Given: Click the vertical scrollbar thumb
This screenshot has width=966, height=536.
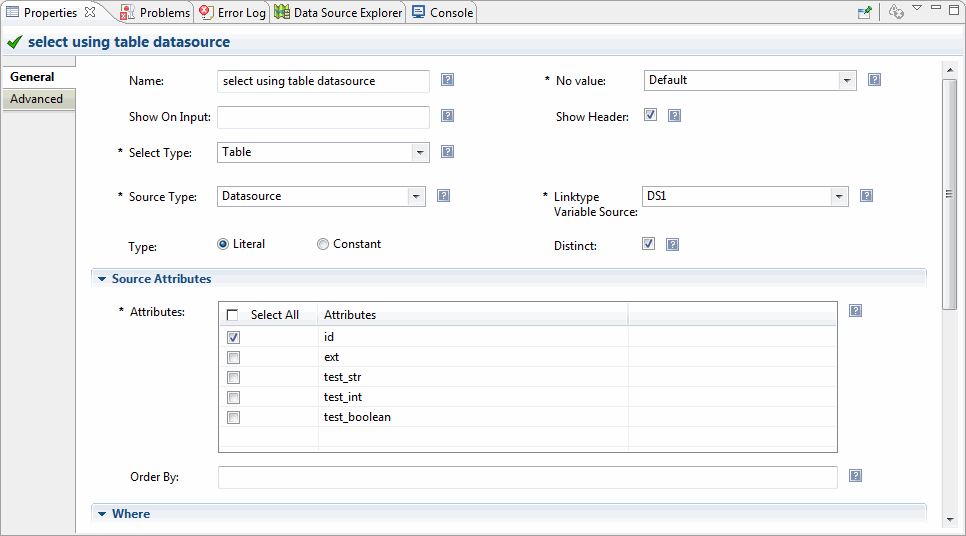Looking at the screenshot, I should click(x=950, y=193).
